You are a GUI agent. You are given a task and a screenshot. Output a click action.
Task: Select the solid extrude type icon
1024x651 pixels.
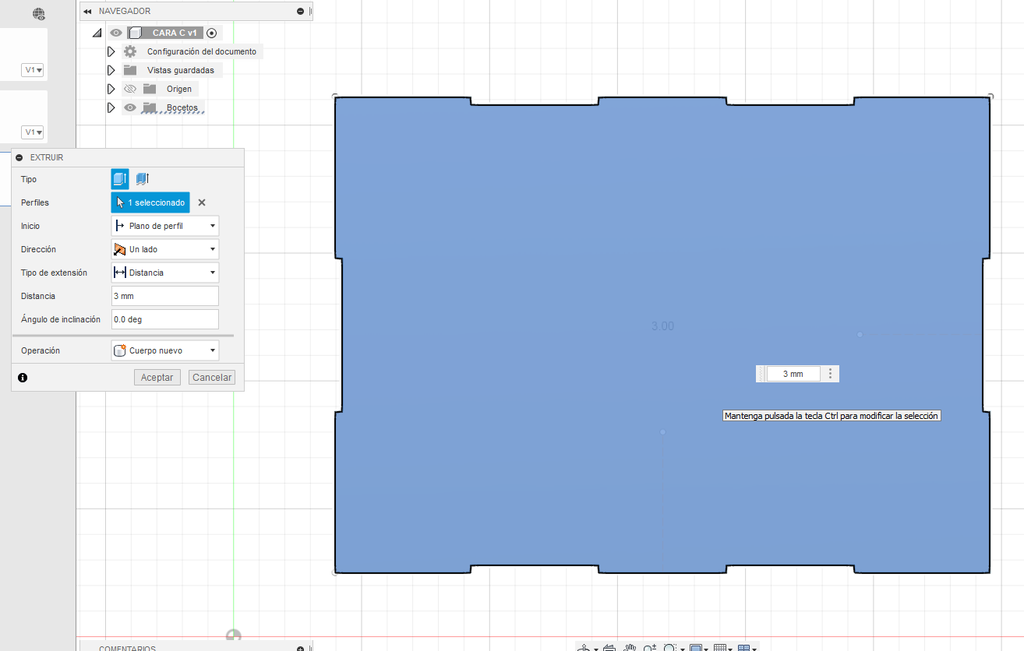[x=120, y=178]
